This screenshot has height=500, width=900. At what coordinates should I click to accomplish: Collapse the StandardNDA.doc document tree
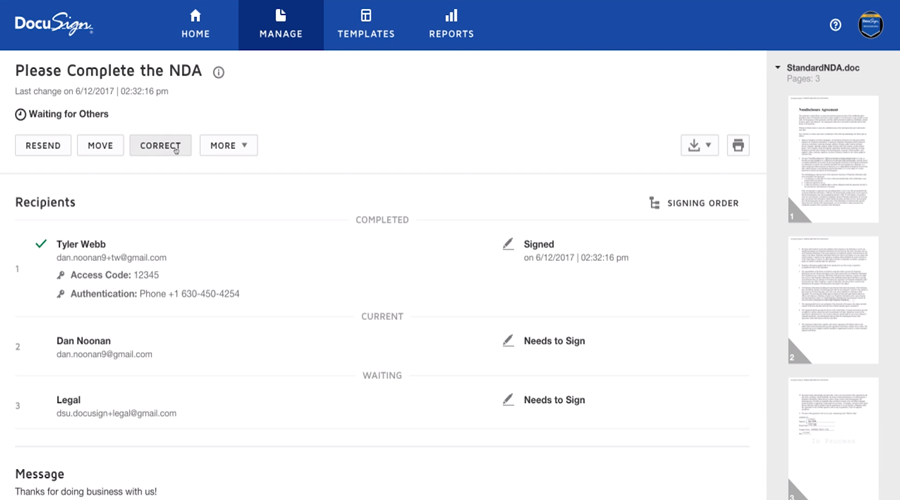(778, 68)
